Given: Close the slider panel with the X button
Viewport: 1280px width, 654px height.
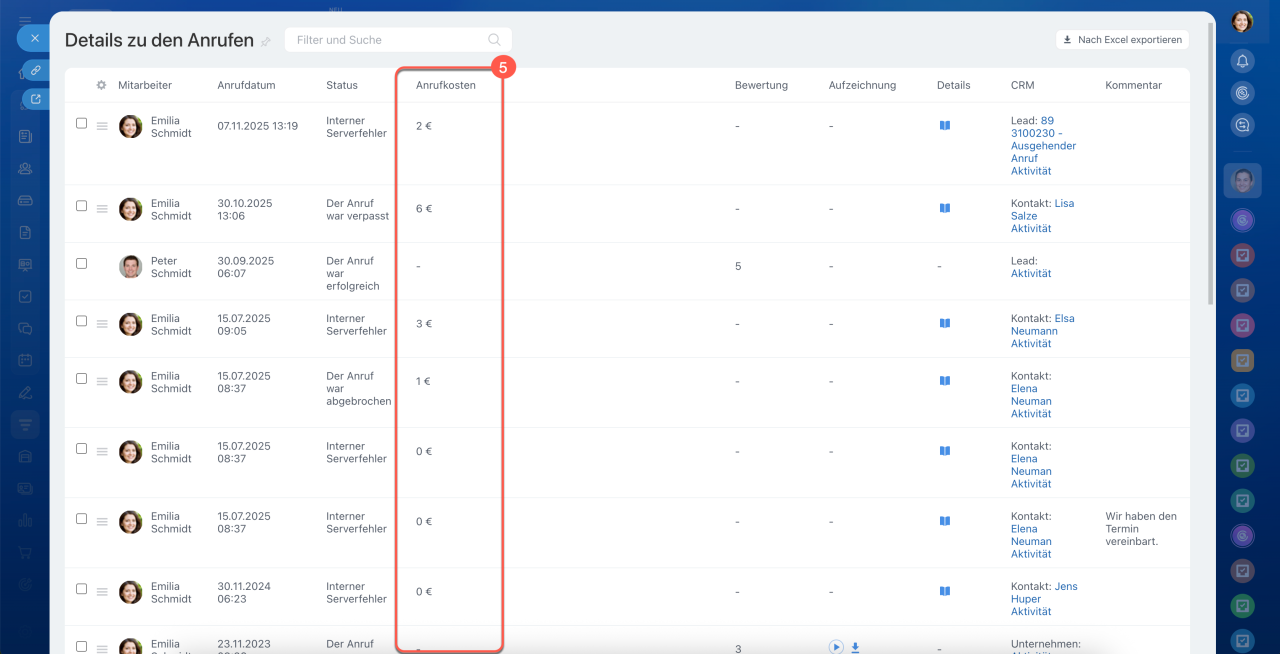Looking at the screenshot, I should coord(34,38).
